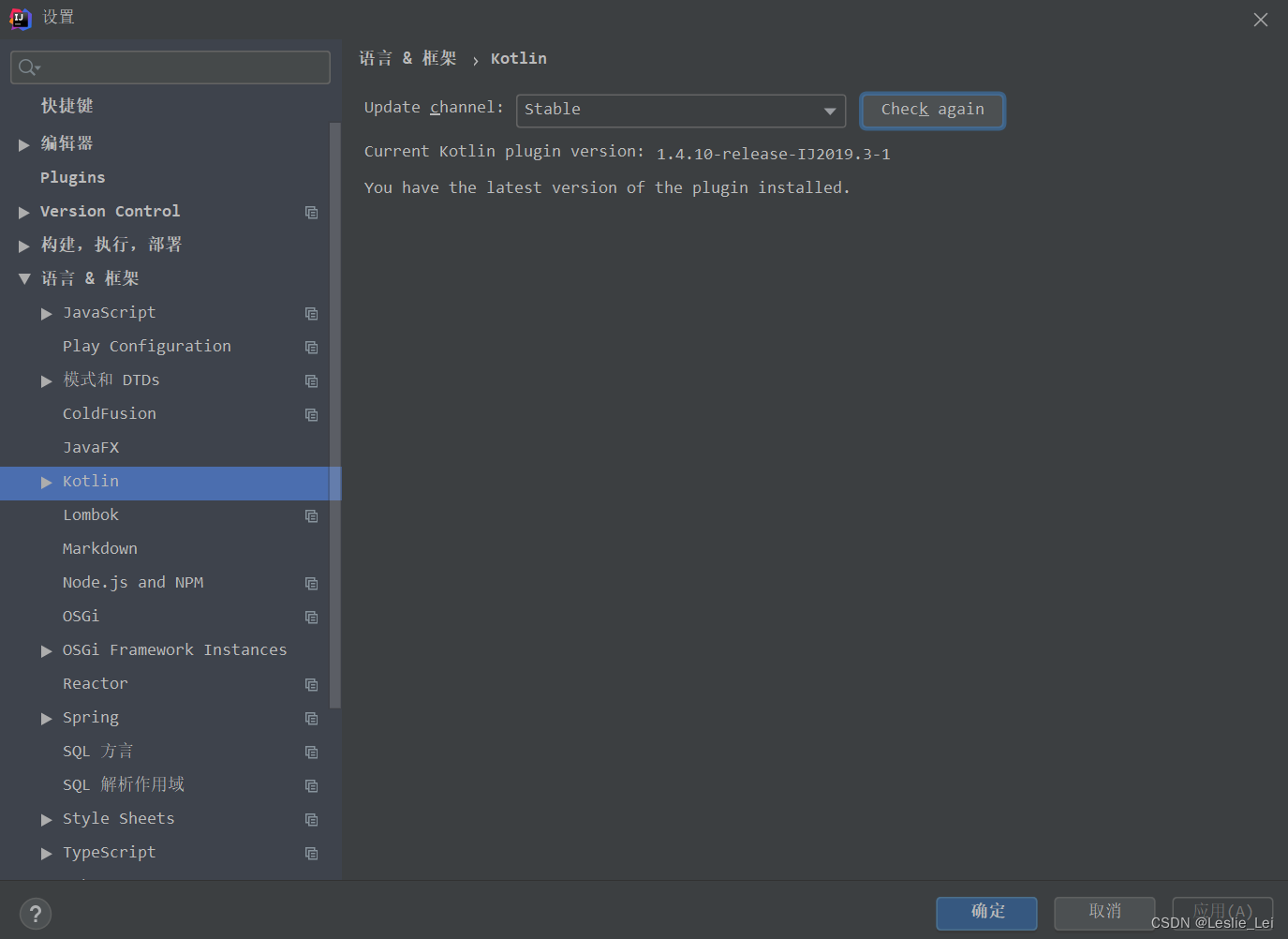The width and height of the screenshot is (1288, 939).
Task: Expand the 编辑器 section
Action: point(24,144)
